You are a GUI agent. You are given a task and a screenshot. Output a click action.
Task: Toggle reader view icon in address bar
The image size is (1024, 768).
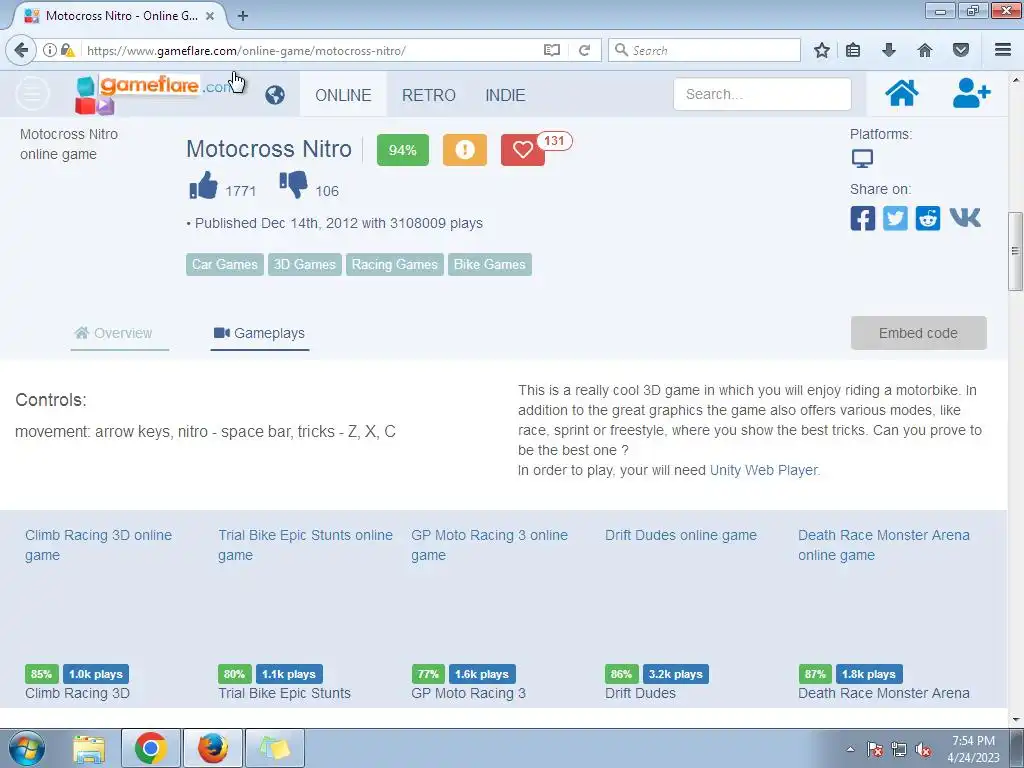[x=552, y=50]
